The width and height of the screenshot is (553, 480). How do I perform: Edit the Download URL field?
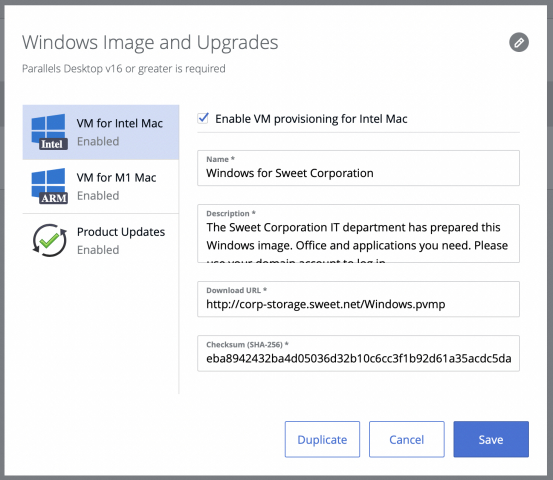[x=358, y=299]
